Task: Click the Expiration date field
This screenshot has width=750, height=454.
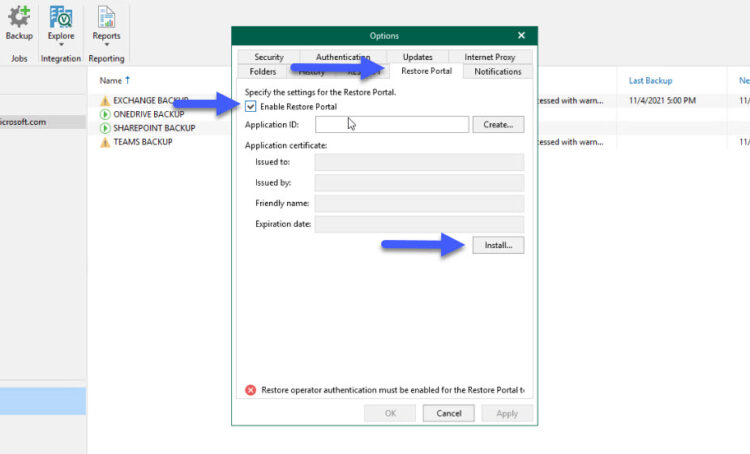Action: coord(419,224)
